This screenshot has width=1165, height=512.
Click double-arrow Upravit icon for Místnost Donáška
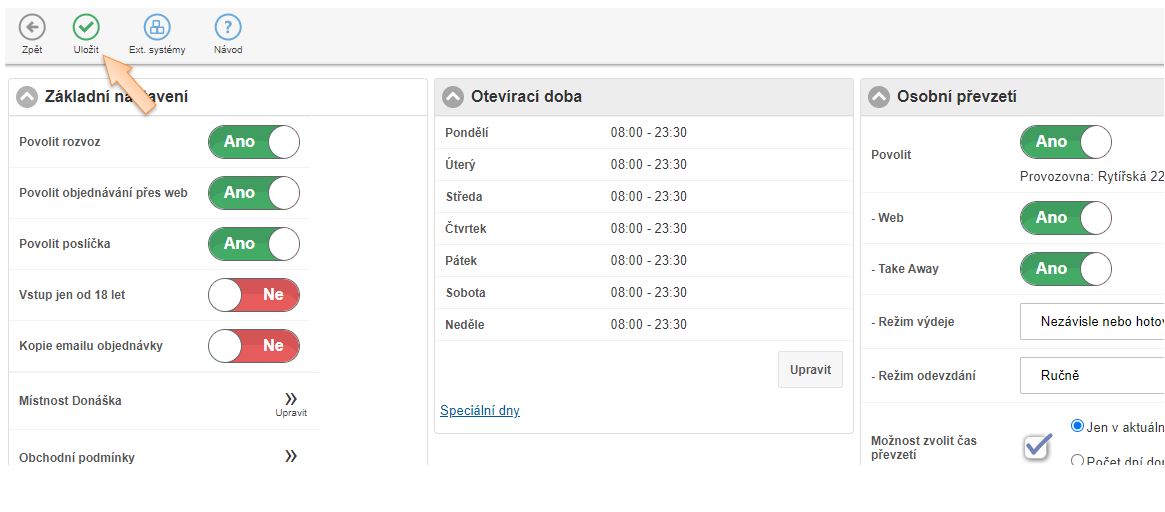(291, 401)
